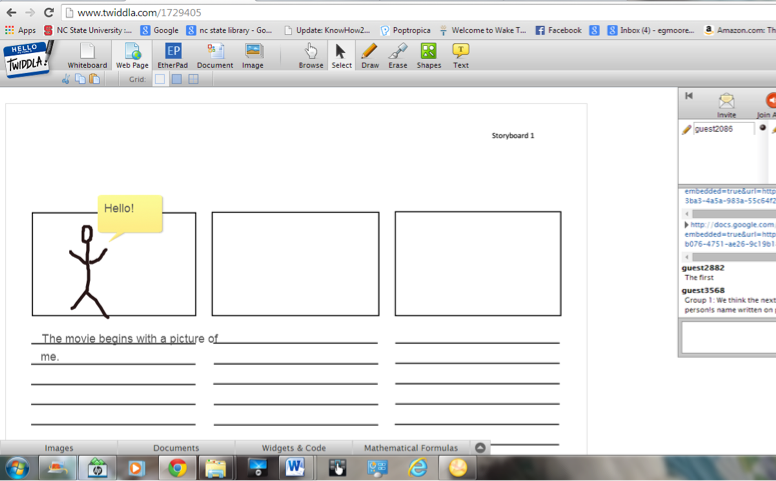Screen dimensions: 776x481
Task: Enable the large grid option
Action: pyautogui.click(x=193, y=79)
